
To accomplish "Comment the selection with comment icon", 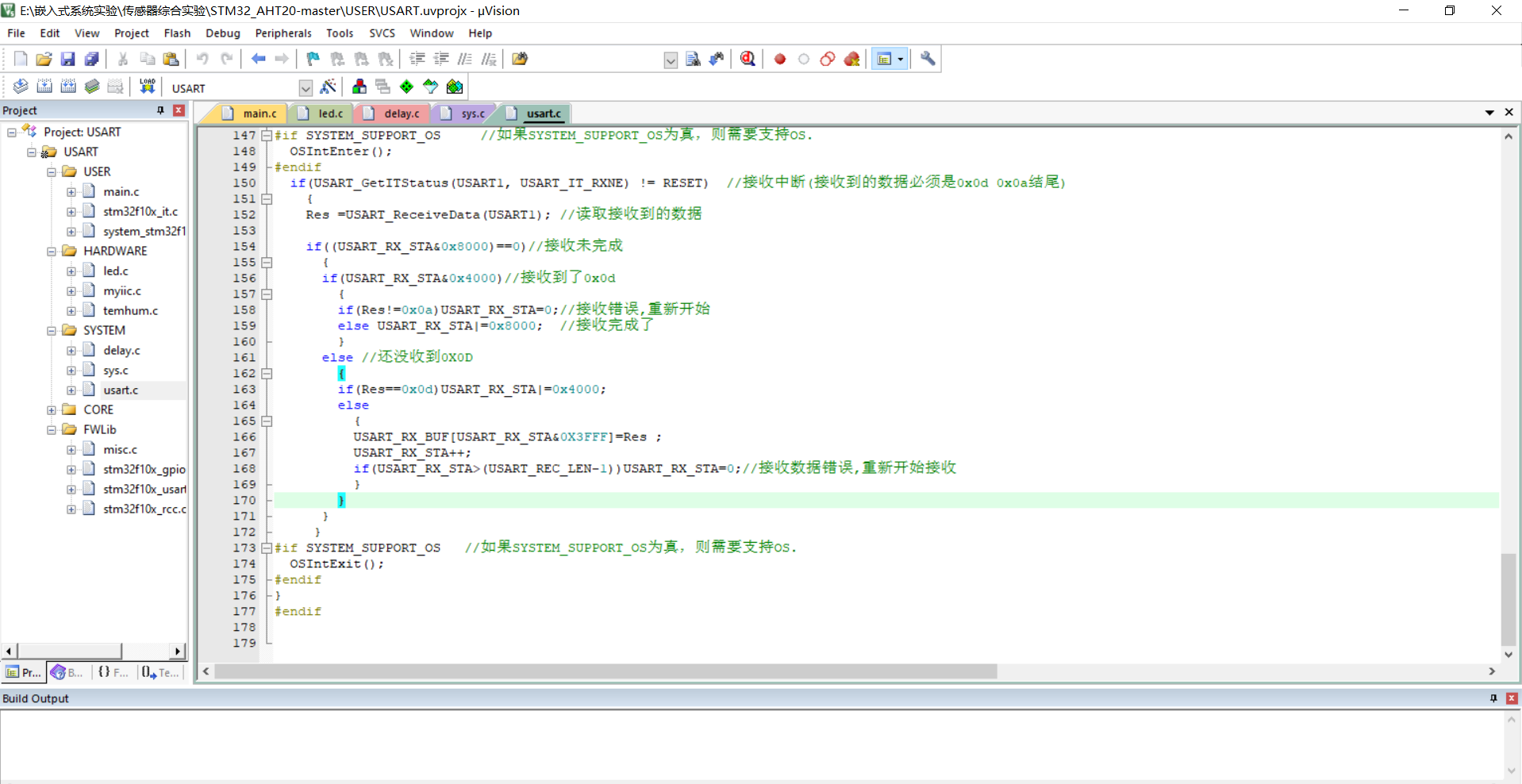I will click(x=465, y=59).
